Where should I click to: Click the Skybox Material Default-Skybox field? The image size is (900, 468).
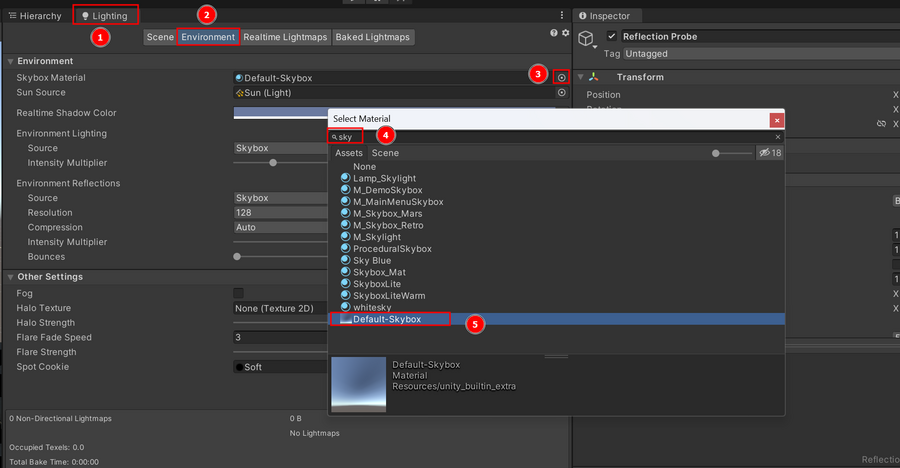[x=394, y=78]
